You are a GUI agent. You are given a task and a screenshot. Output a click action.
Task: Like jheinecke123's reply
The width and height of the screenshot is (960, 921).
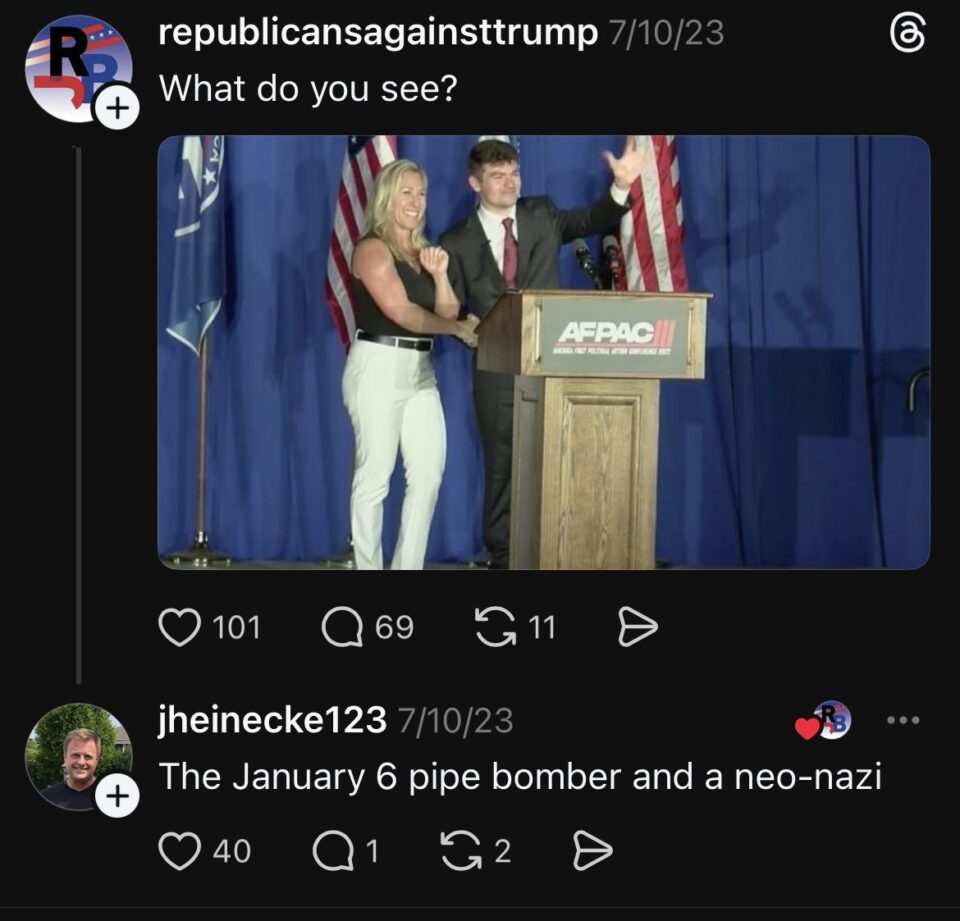pos(178,851)
